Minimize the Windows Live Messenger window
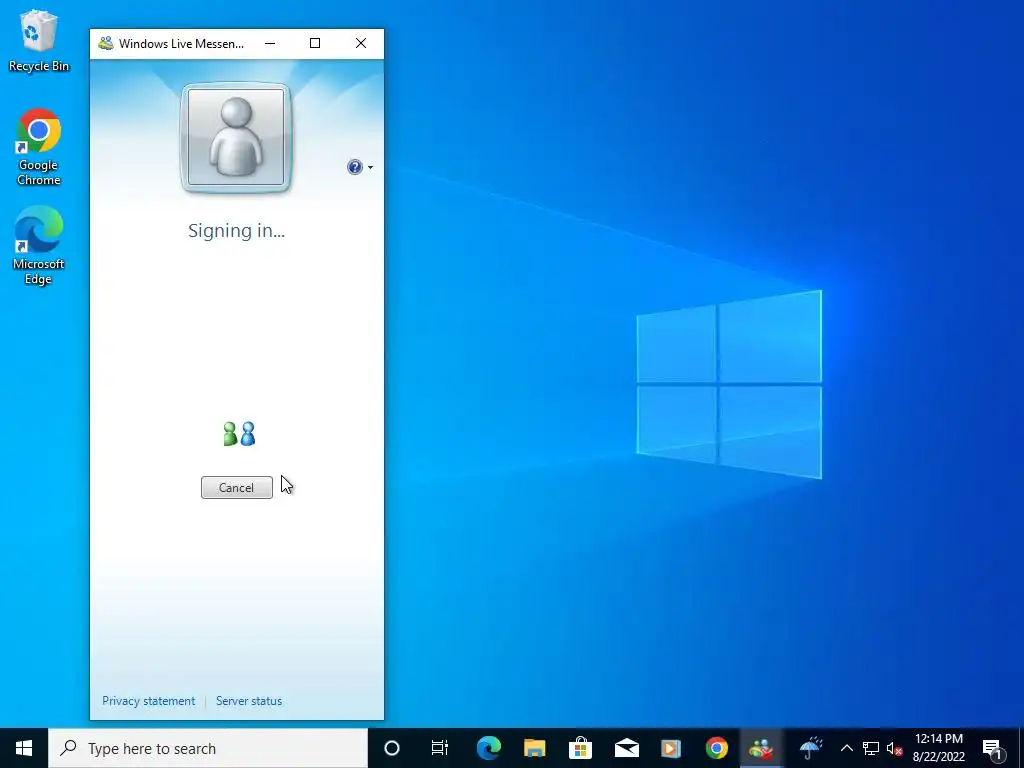The width and height of the screenshot is (1024, 768). pos(270,43)
